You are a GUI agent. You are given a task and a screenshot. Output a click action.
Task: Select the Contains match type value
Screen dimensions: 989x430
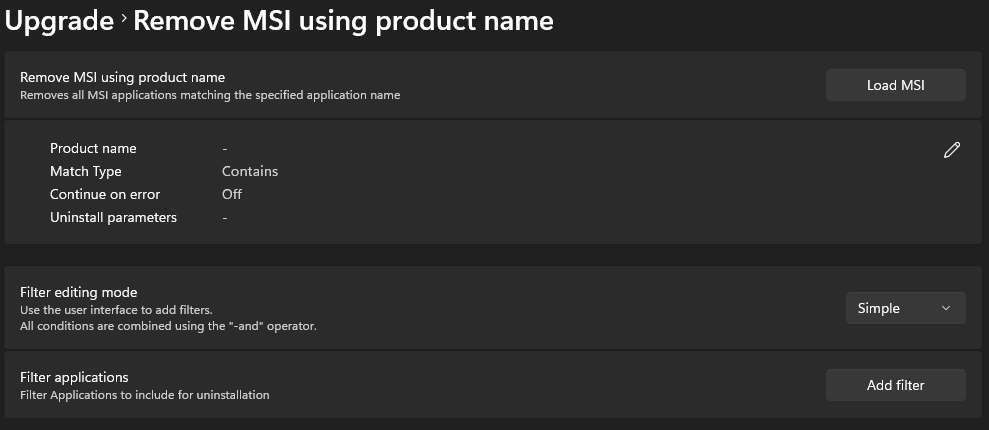pos(250,171)
